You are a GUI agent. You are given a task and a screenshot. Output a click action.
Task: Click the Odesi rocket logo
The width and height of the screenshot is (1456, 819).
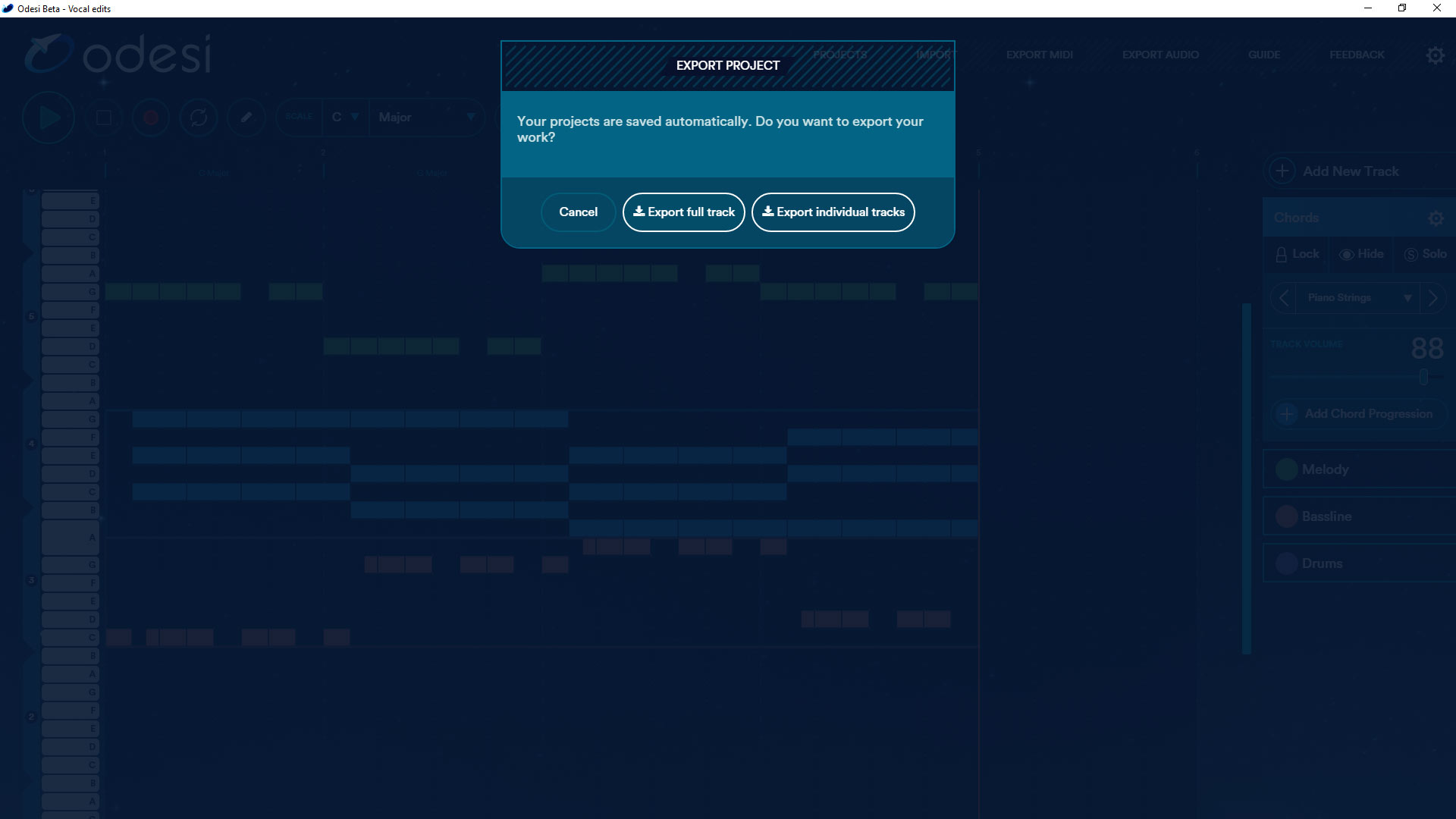coord(45,52)
